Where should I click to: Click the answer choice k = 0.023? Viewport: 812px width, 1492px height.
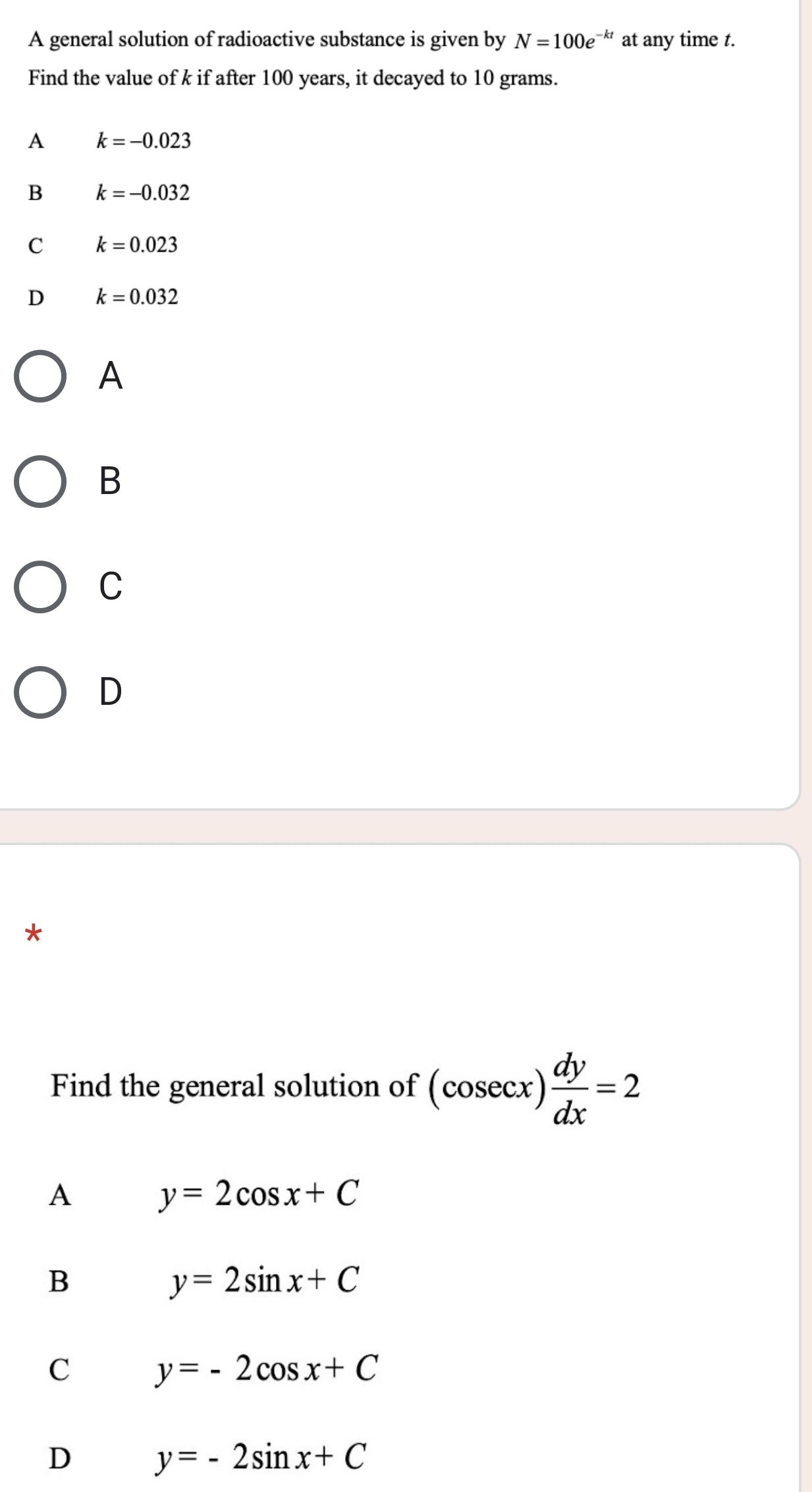[137, 244]
